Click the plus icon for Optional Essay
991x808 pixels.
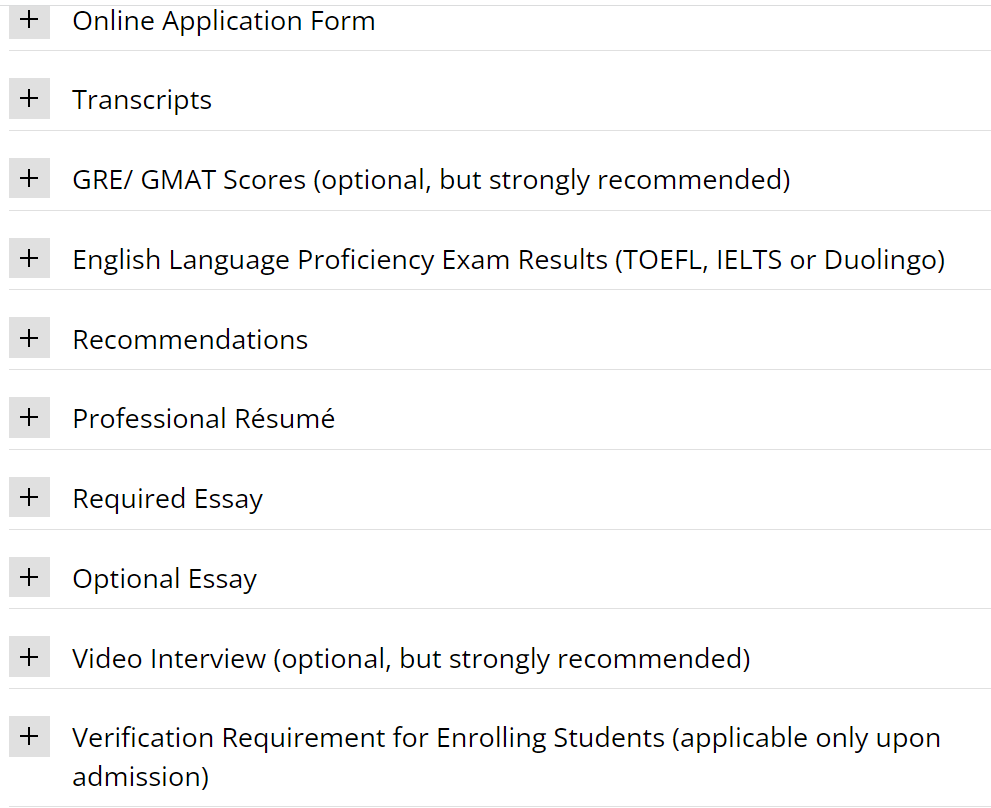(29, 578)
